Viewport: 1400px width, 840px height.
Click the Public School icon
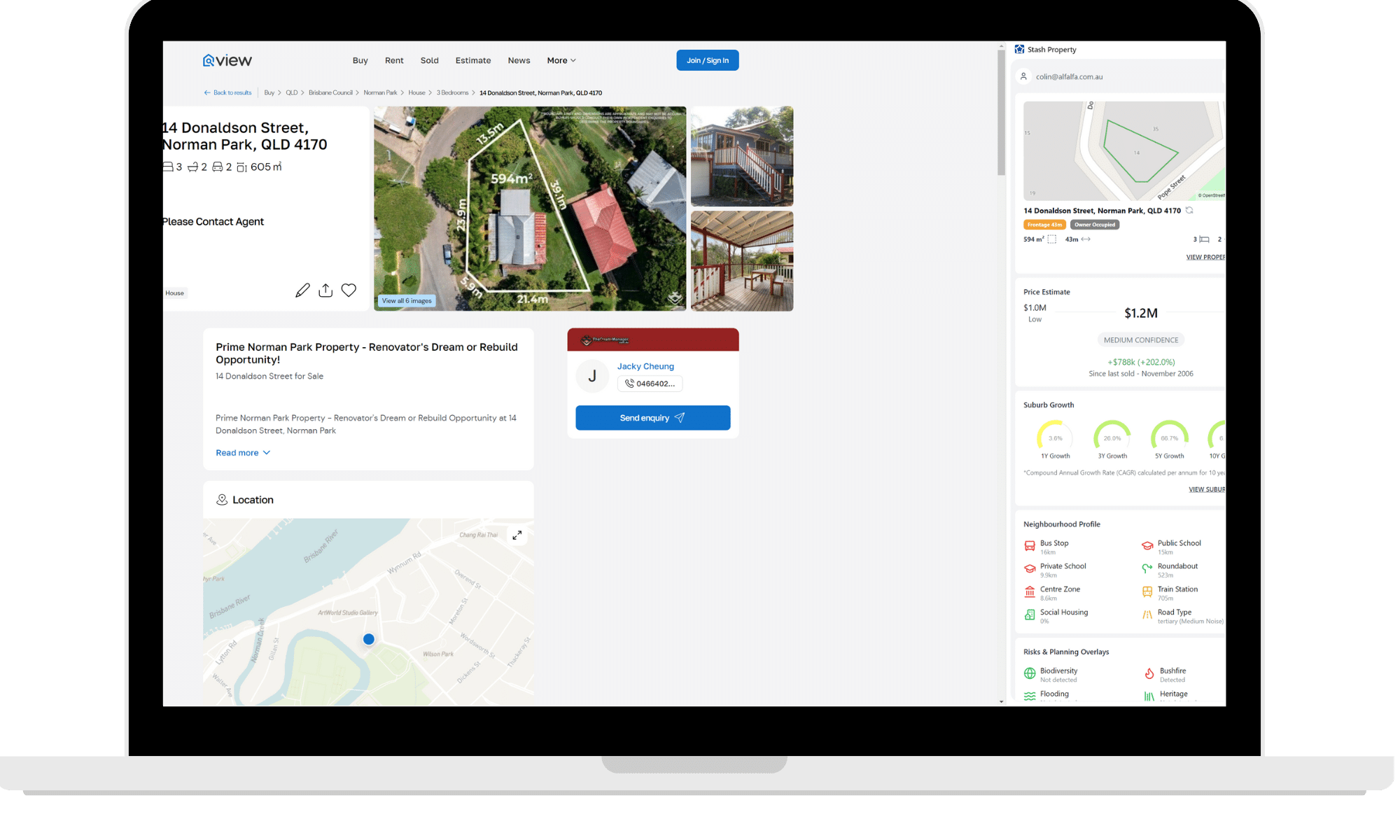coord(1147,546)
